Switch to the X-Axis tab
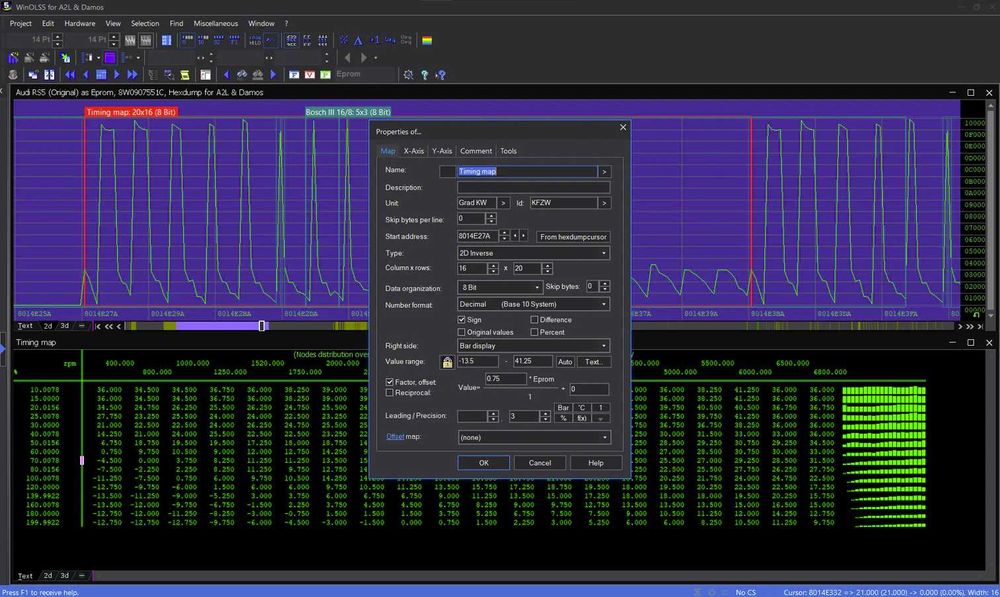The height and width of the screenshot is (597, 1000). 413,151
